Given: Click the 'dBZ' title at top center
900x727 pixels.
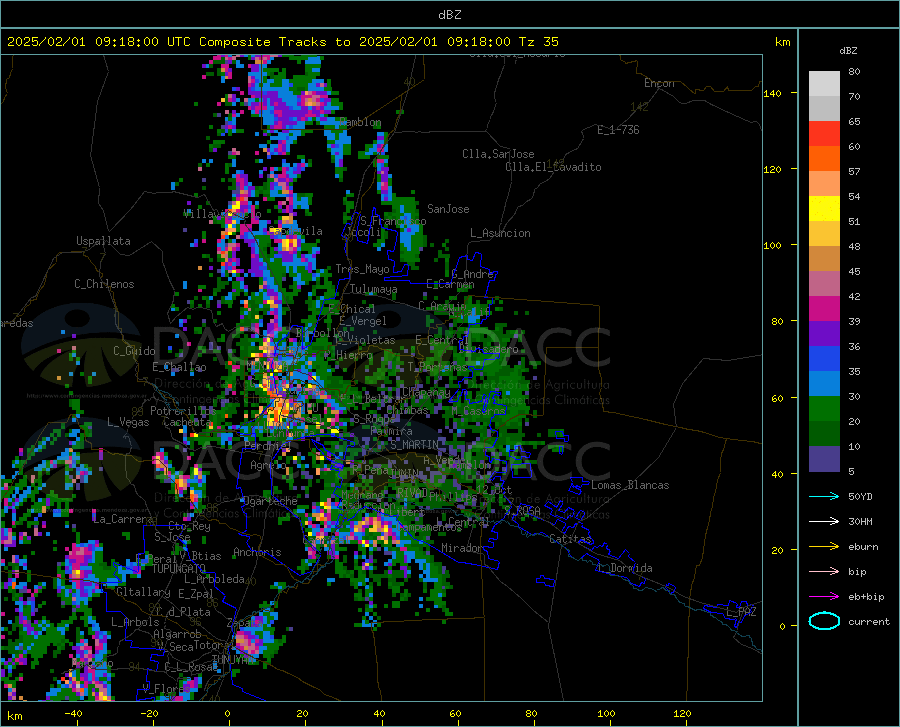Looking at the screenshot, I should click(x=449, y=15).
